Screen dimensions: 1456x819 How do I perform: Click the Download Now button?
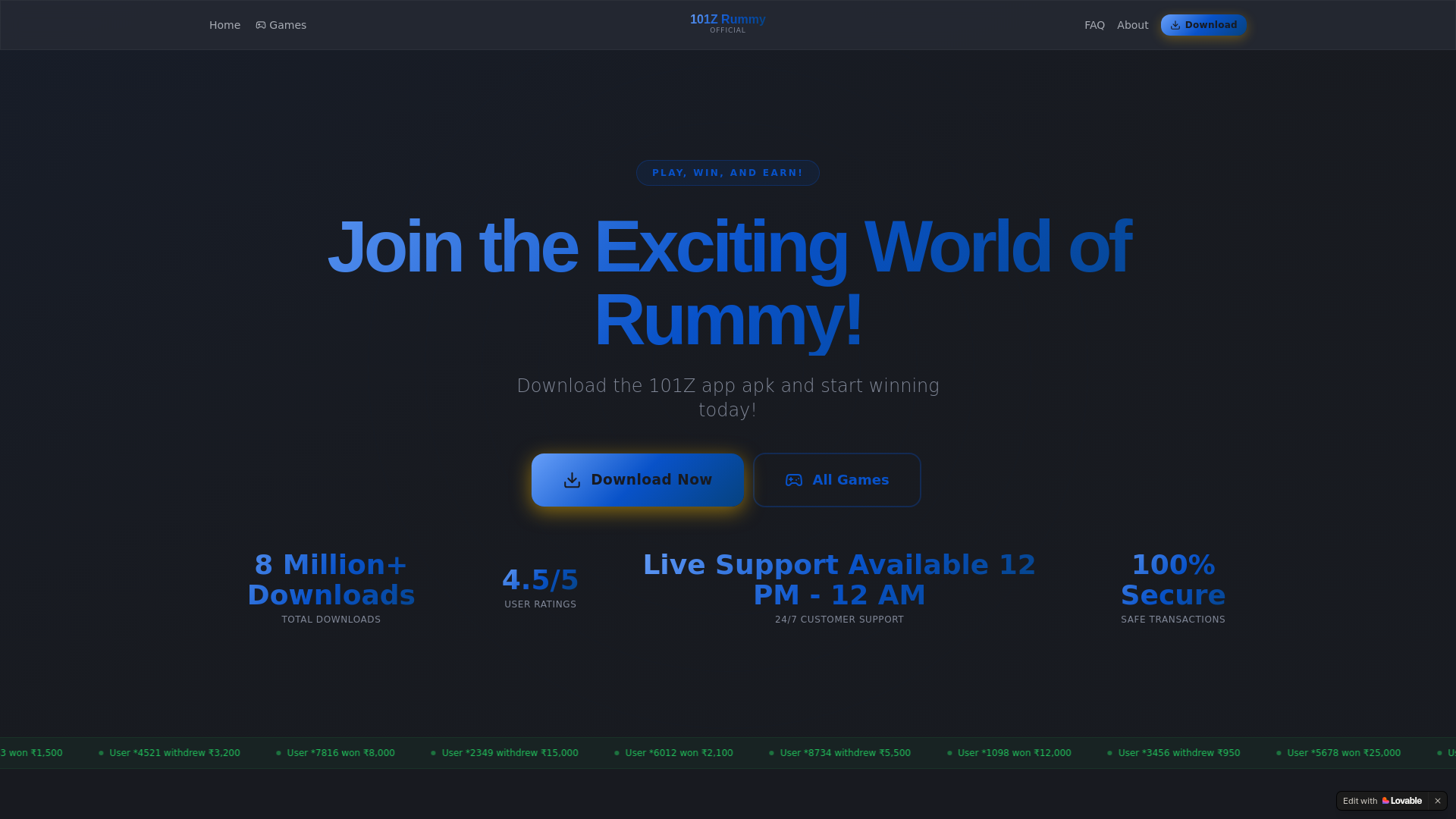(638, 480)
